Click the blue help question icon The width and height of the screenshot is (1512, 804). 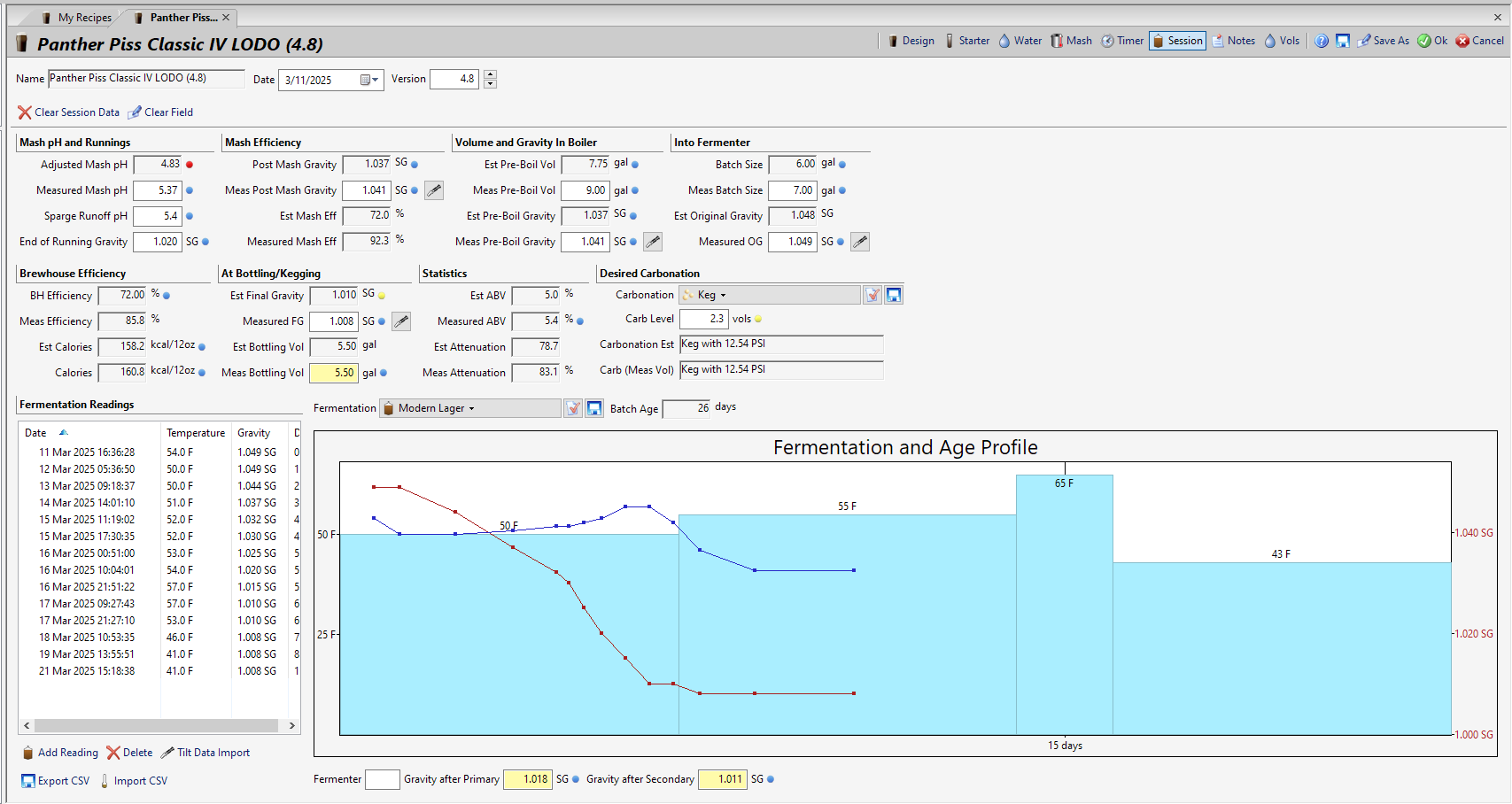point(1322,41)
